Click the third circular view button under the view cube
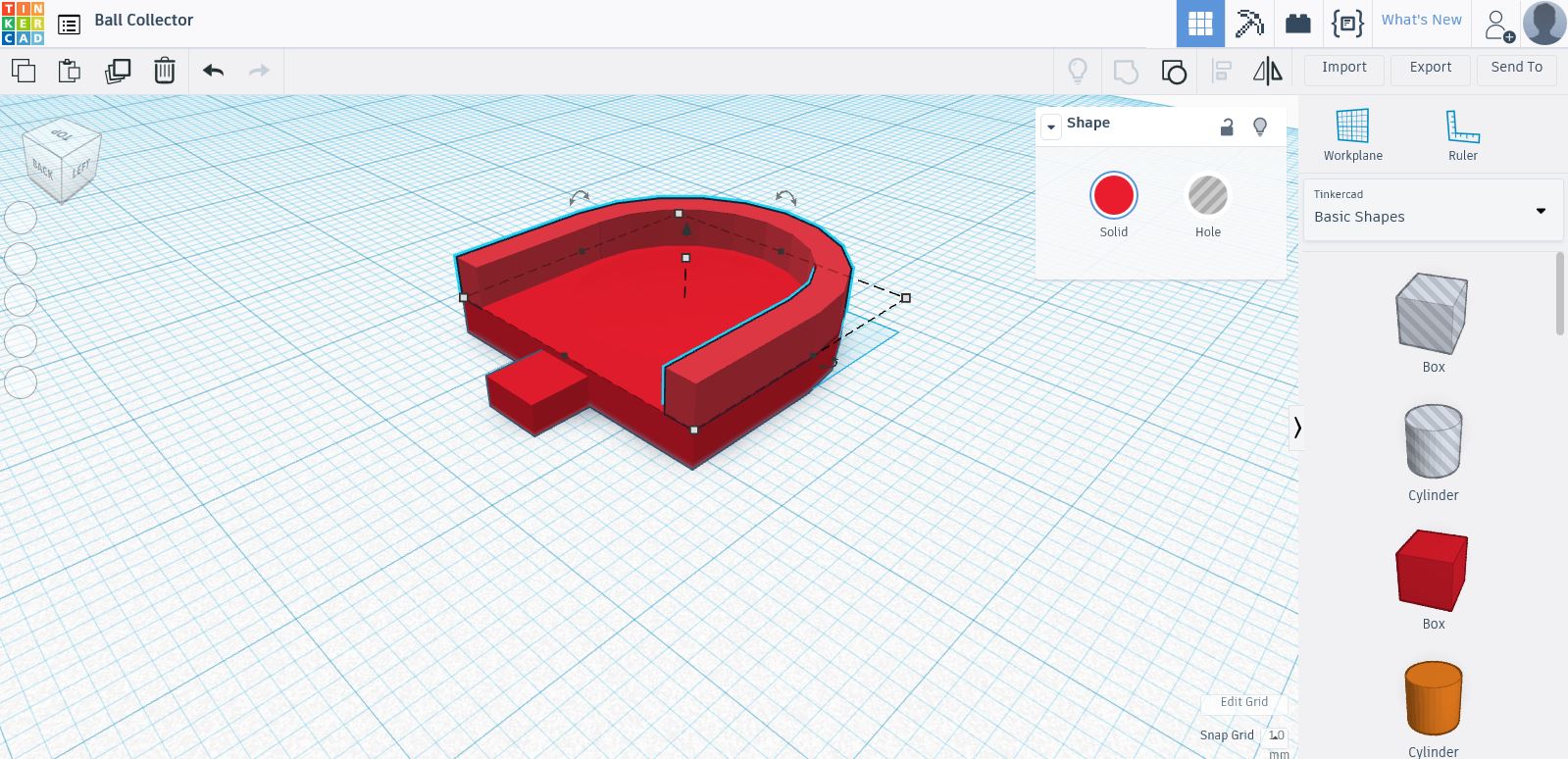The width and height of the screenshot is (1568, 759). coord(22,300)
